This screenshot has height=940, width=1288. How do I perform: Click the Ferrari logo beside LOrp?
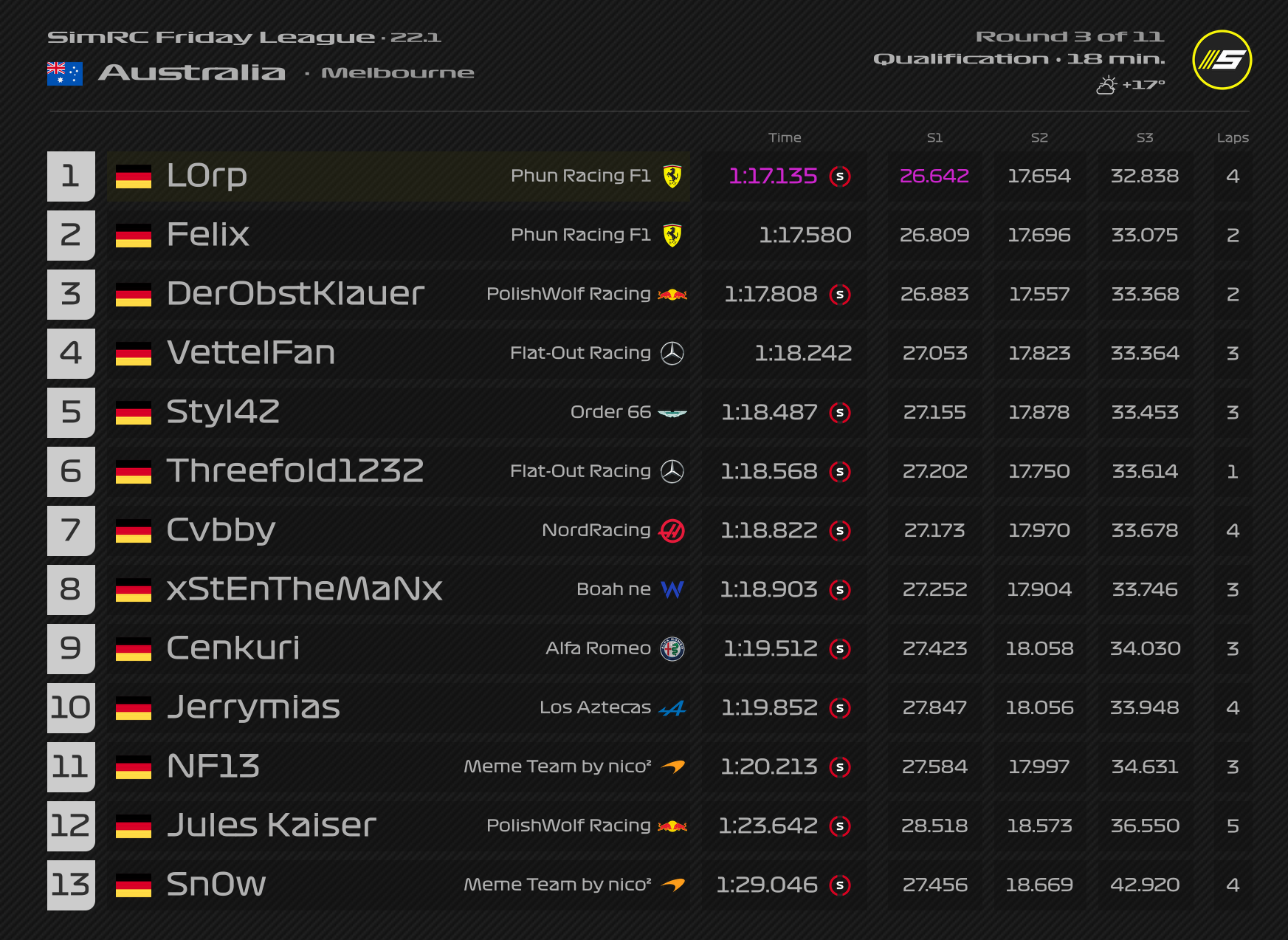tap(672, 176)
